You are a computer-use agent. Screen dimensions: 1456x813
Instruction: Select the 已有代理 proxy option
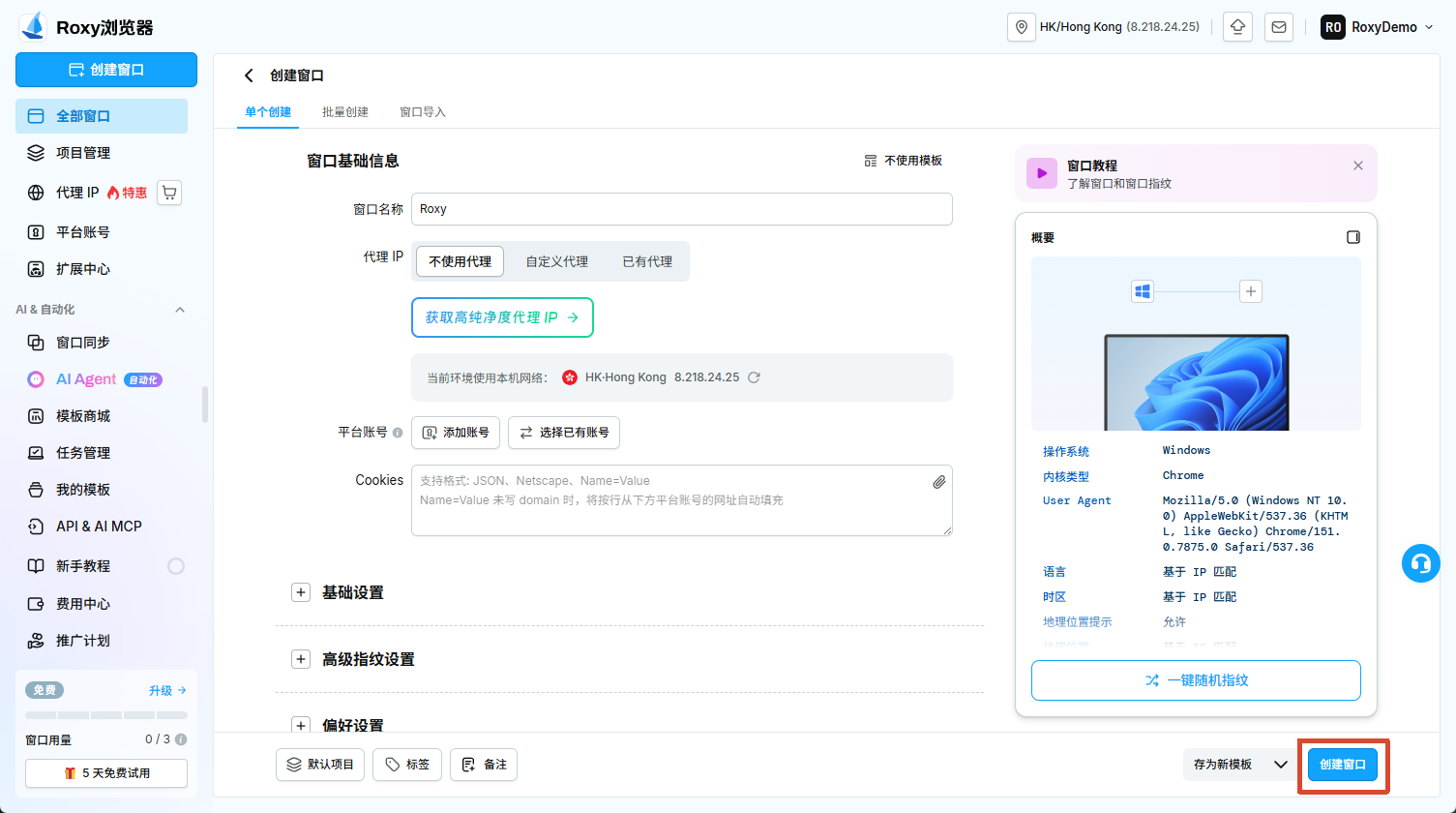[647, 261]
